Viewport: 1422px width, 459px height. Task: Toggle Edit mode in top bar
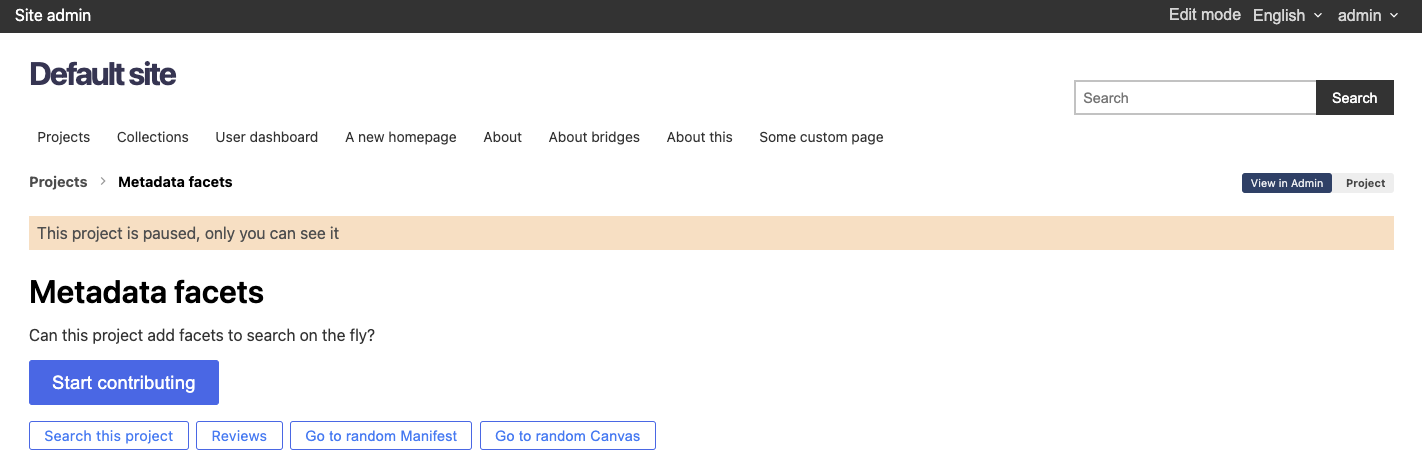[x=1204, y=15]
